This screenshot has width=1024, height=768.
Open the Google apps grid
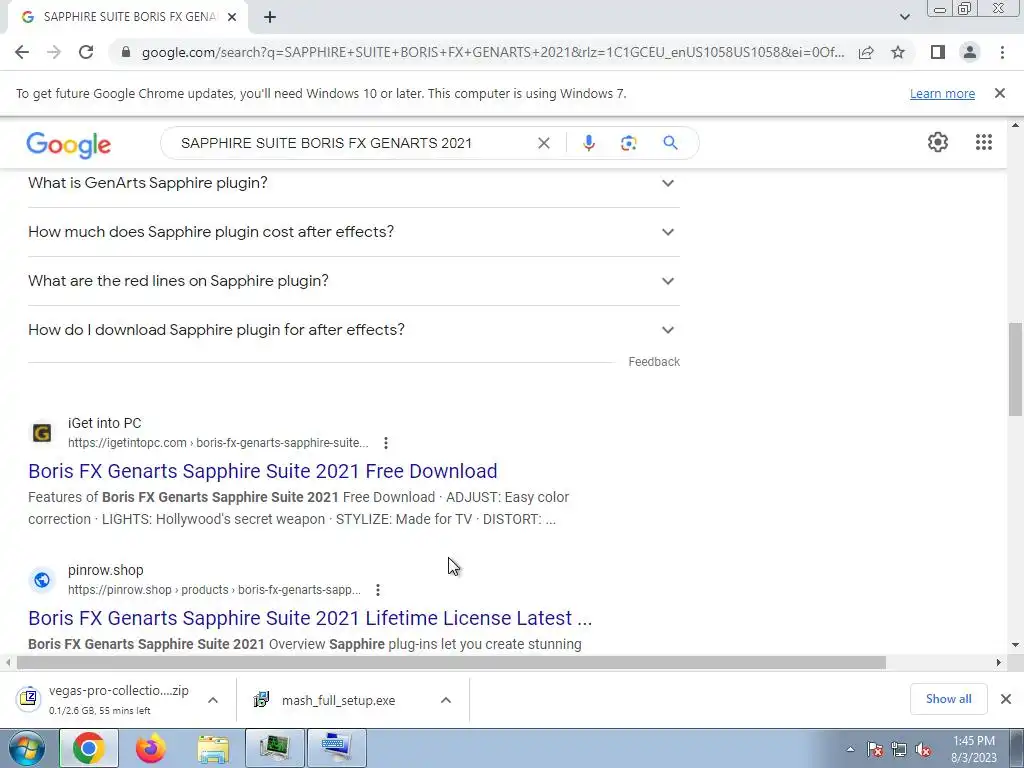[x=984, y=142]
